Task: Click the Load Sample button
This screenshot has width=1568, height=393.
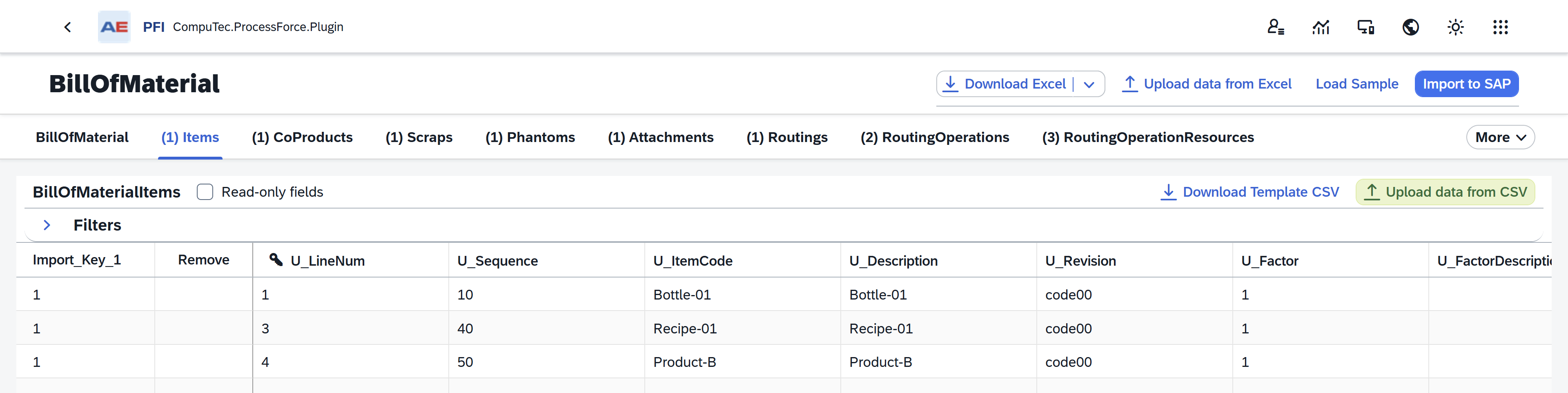Action: click(1357, 84)
